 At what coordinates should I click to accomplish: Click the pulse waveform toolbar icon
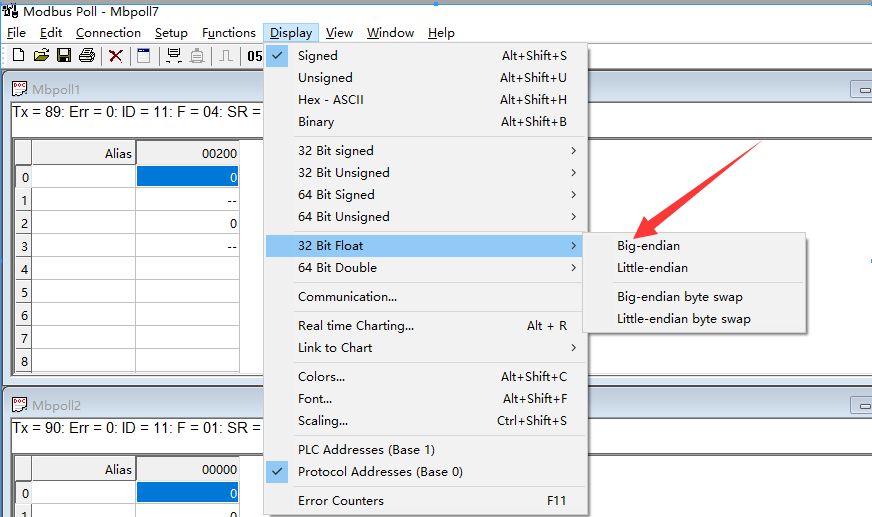[x=227, y=55]
